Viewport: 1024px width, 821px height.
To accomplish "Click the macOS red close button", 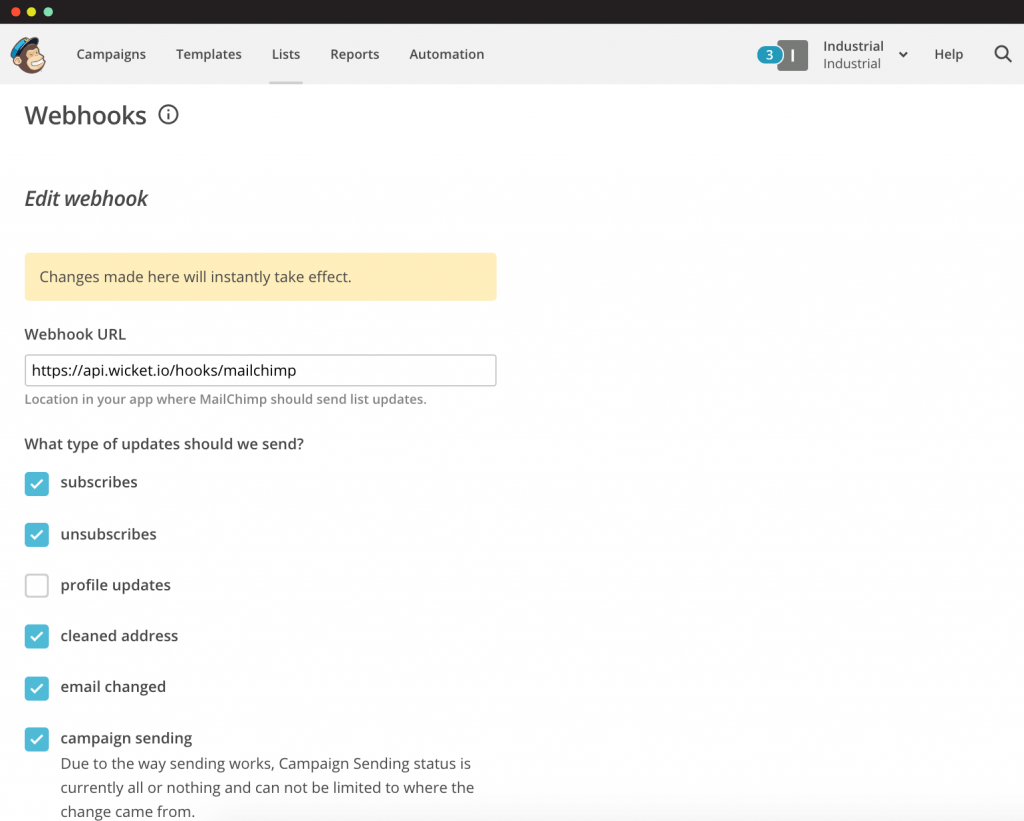I will click(x=16, y=12).
